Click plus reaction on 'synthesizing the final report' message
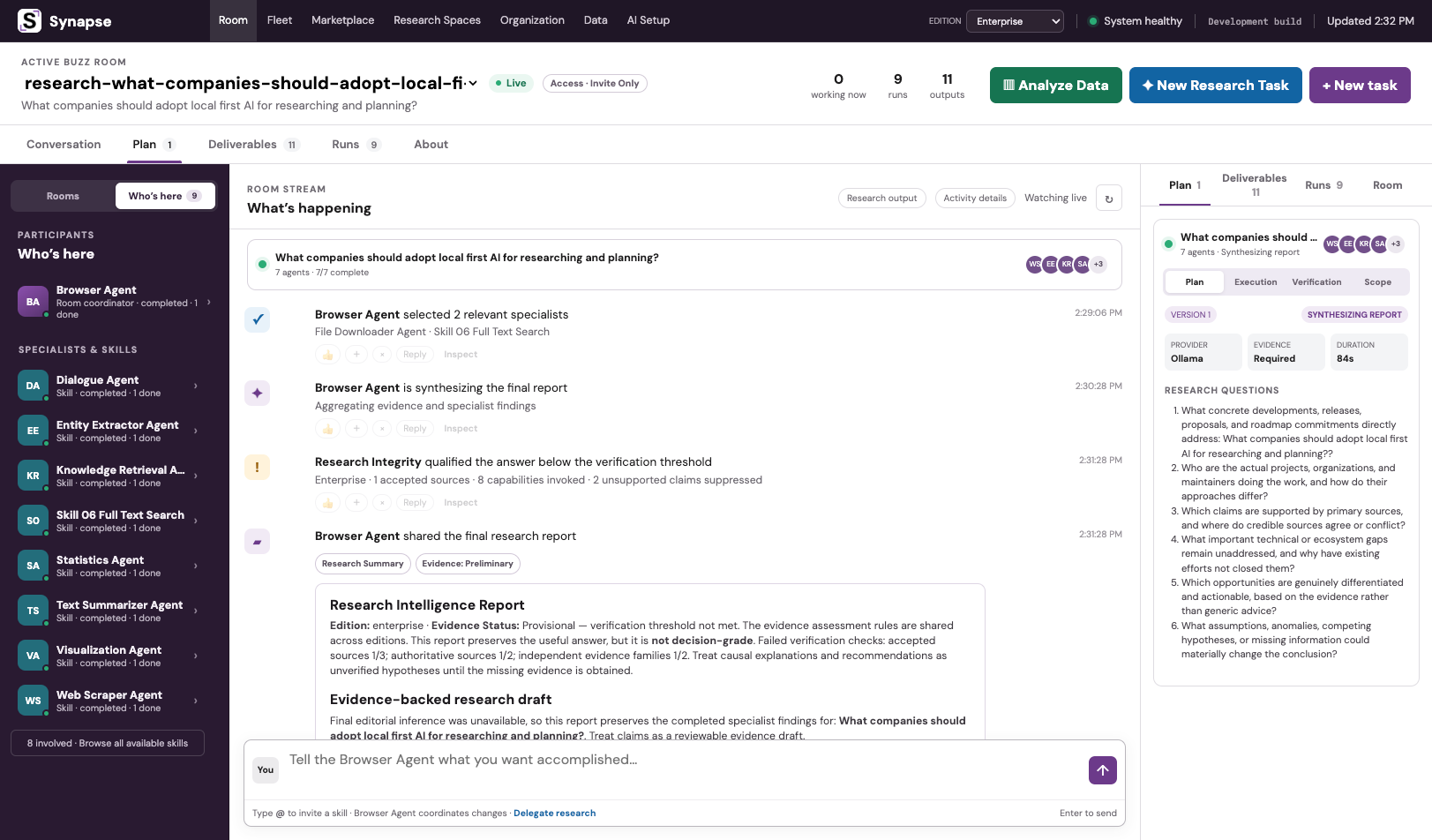Viewport: 1432px width, 840px height. click(x=356, y=429)
